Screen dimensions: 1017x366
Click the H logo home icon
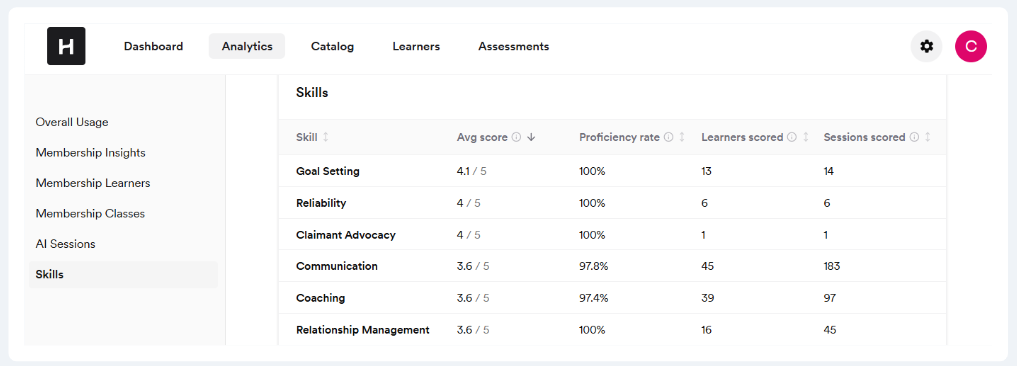tap(66, 46)
